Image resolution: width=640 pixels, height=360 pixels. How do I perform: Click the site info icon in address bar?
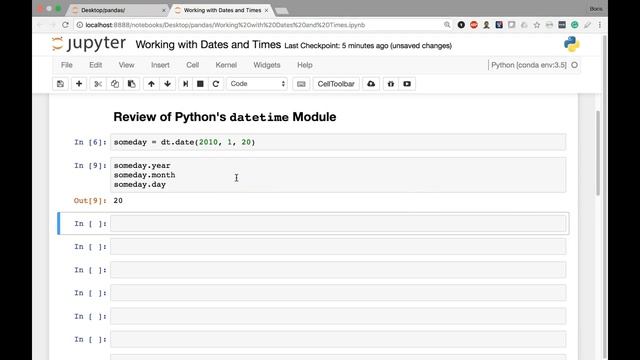(x=80, y=25)
